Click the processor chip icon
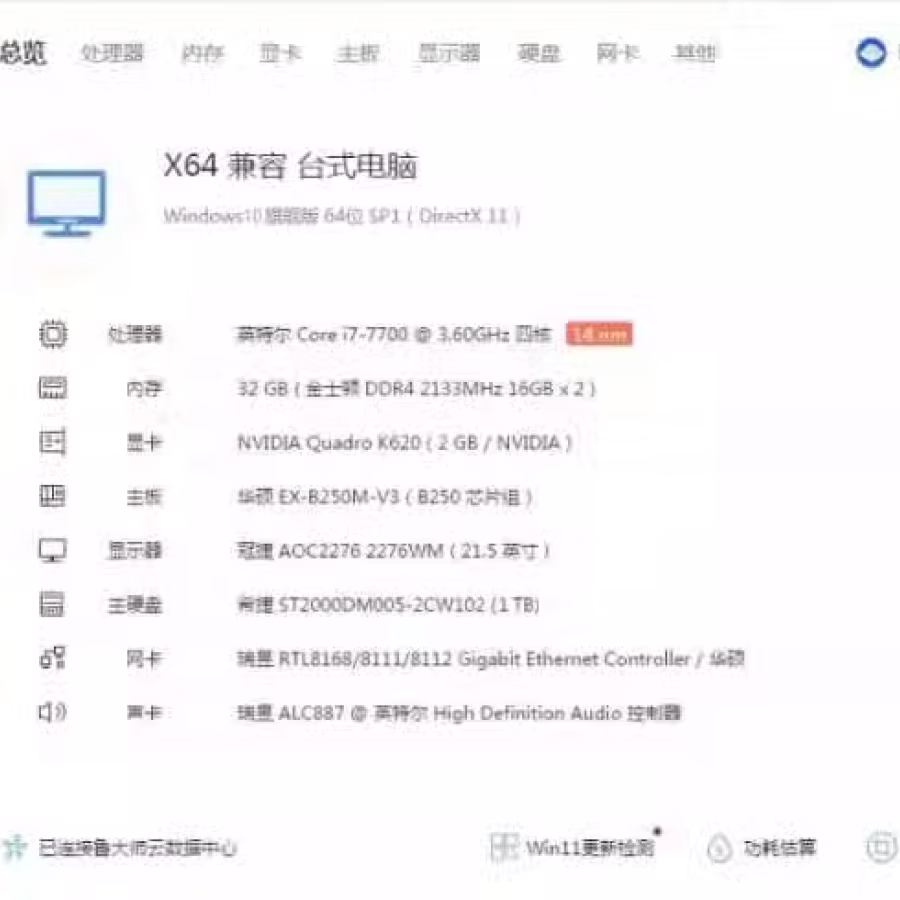Screen dimensions: 900x900 (x=53, y=334)
